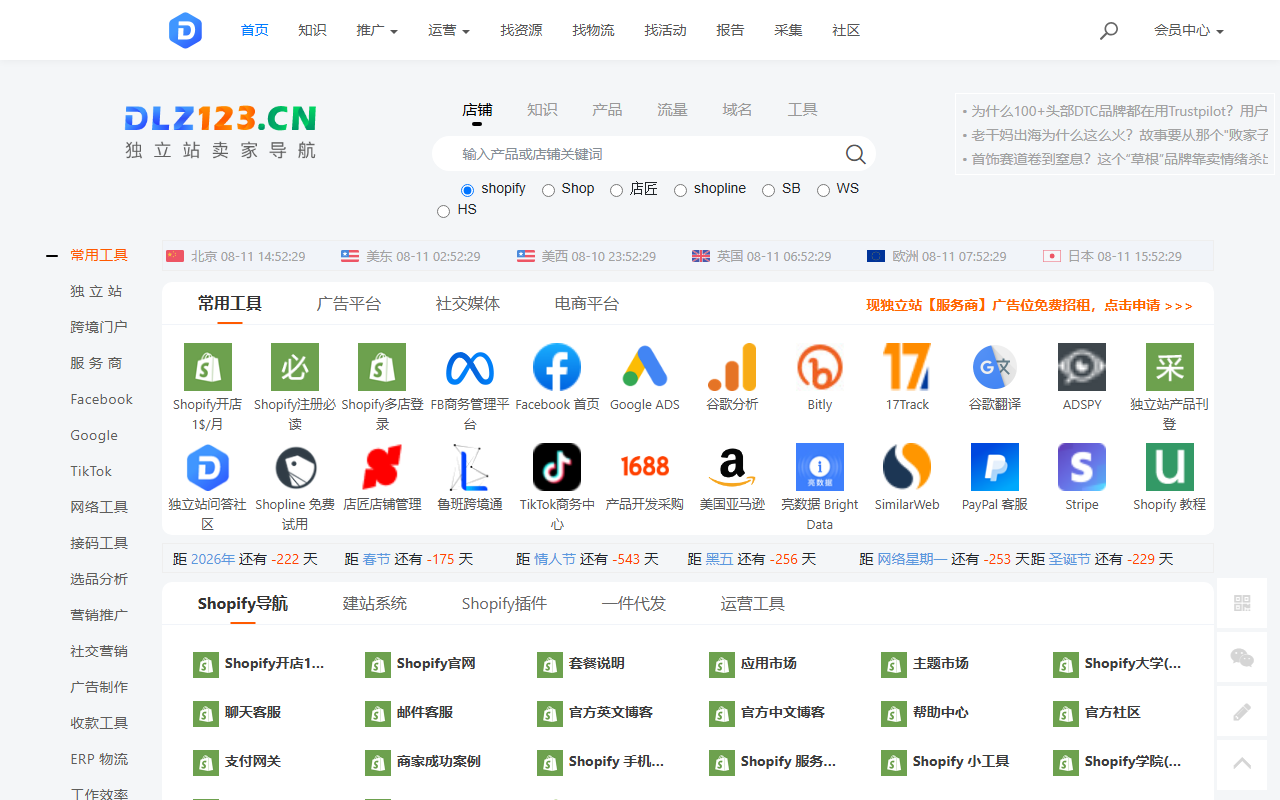Screen dimensions: 1280x800
Task: Open the 知识 nav menu item
Action: click(312, 31)
